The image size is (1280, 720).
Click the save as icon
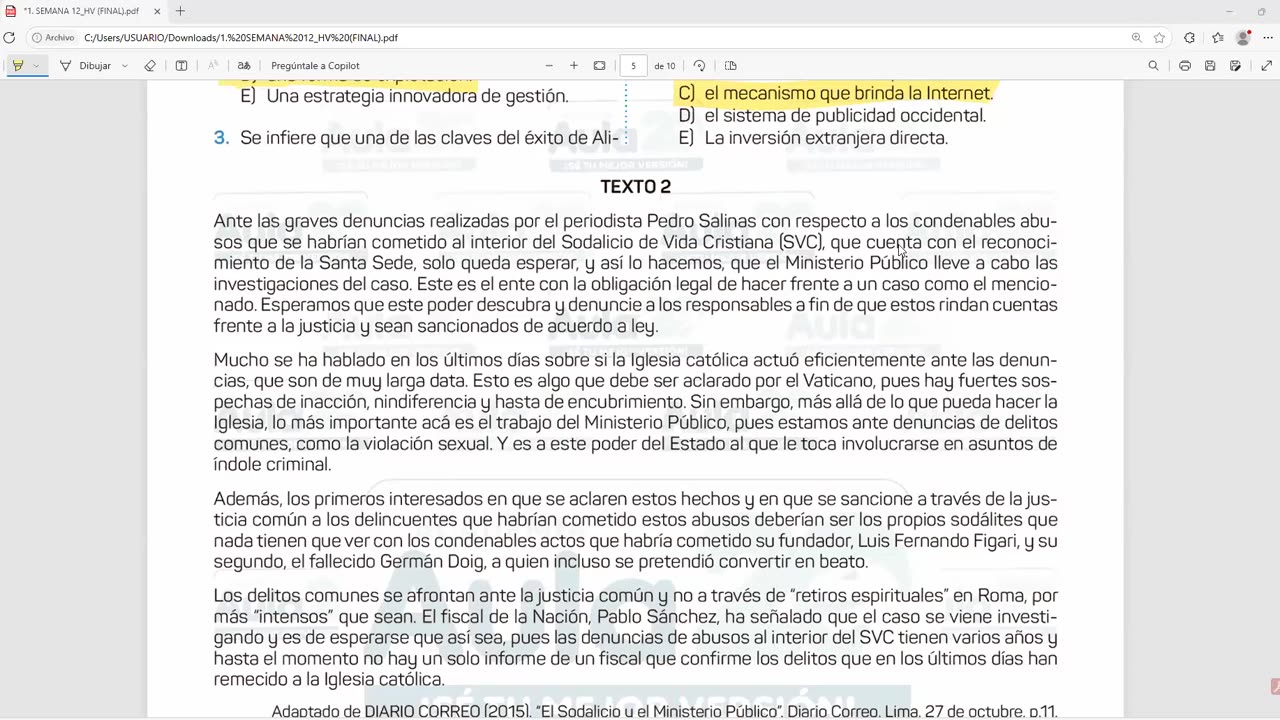click(1236, 66)
